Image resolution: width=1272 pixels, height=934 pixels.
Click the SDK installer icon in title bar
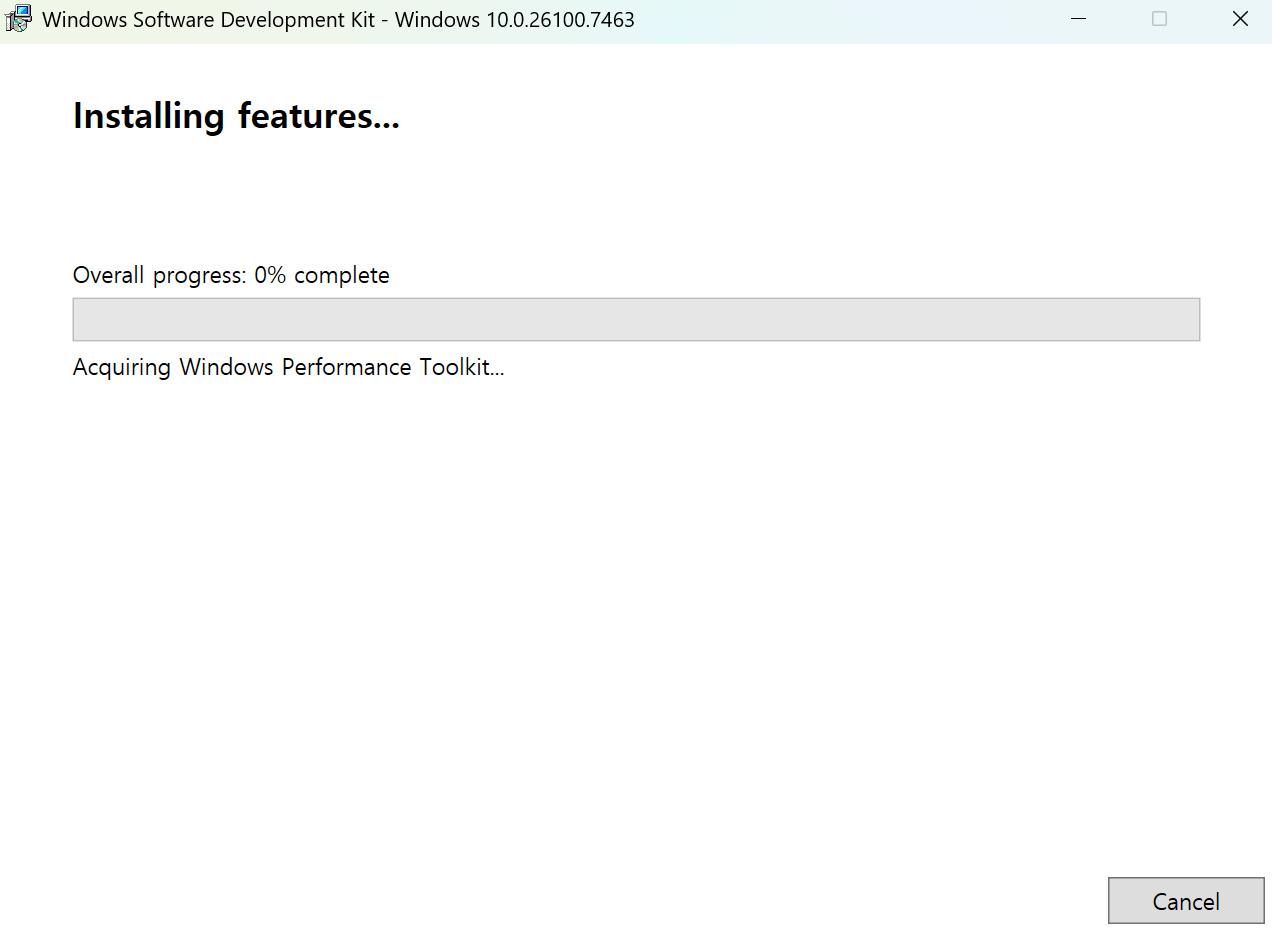coord(19,19)
